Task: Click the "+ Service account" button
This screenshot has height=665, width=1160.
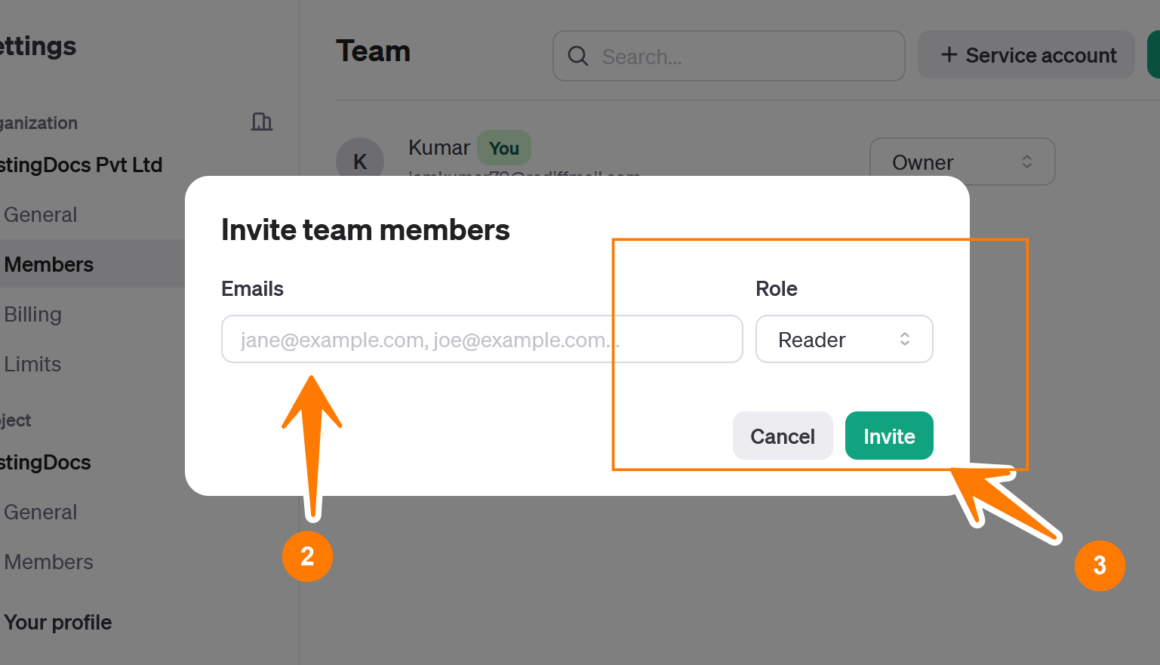Action: point(1027,56)
